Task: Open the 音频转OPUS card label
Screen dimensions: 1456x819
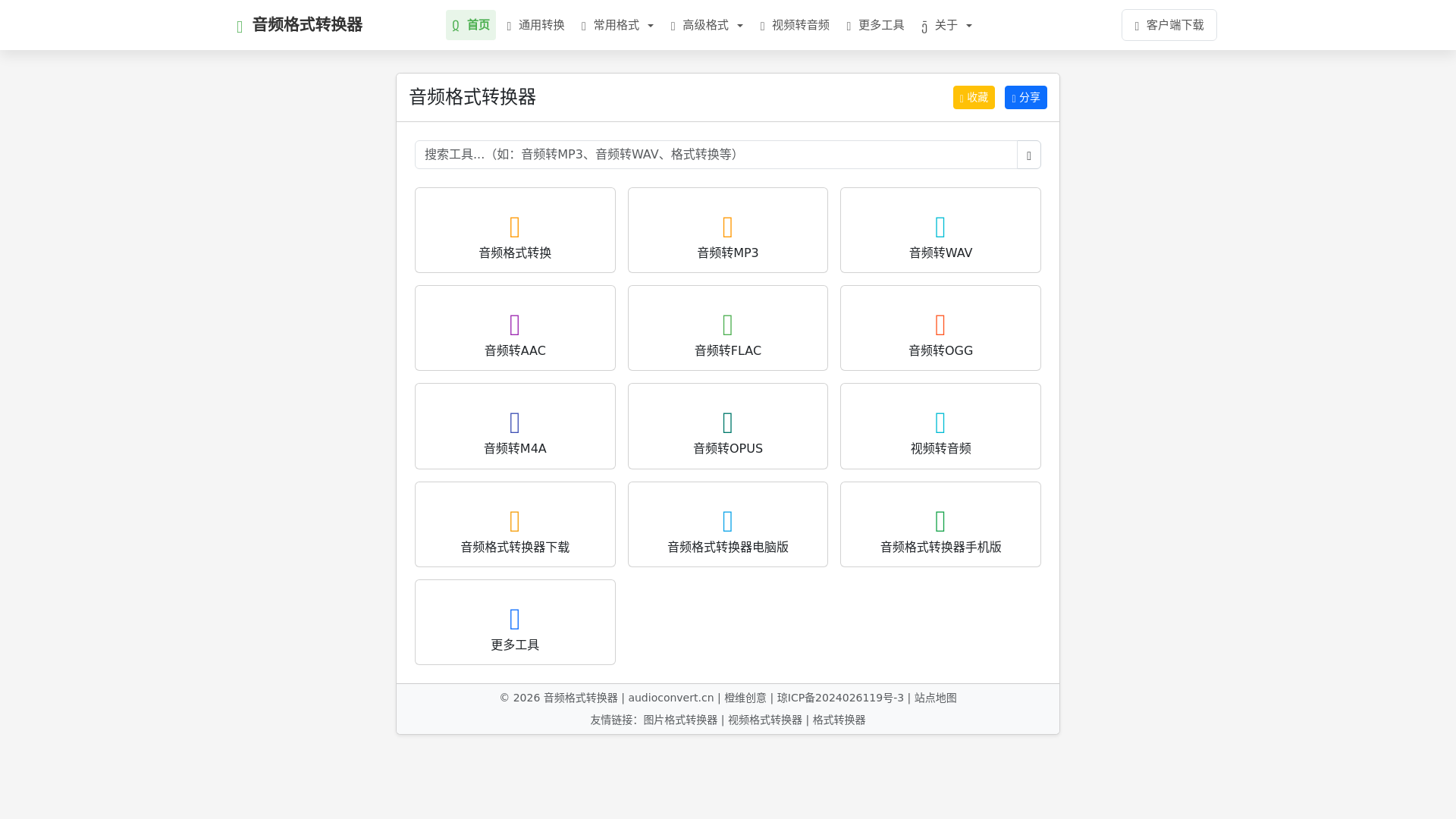Action: click(x=728, y=448)
